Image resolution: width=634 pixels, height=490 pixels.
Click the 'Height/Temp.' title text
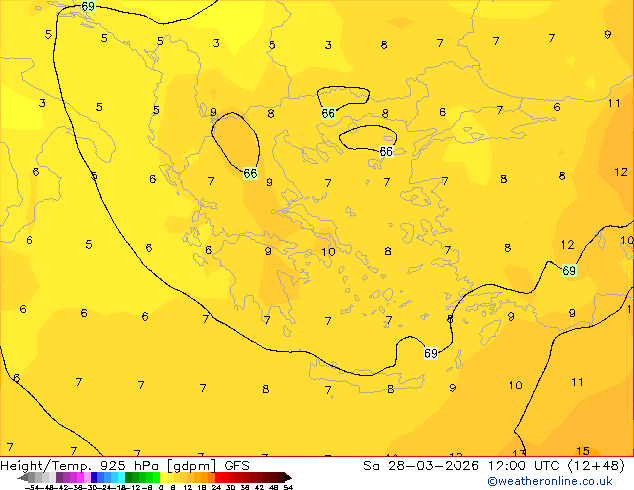47,466
